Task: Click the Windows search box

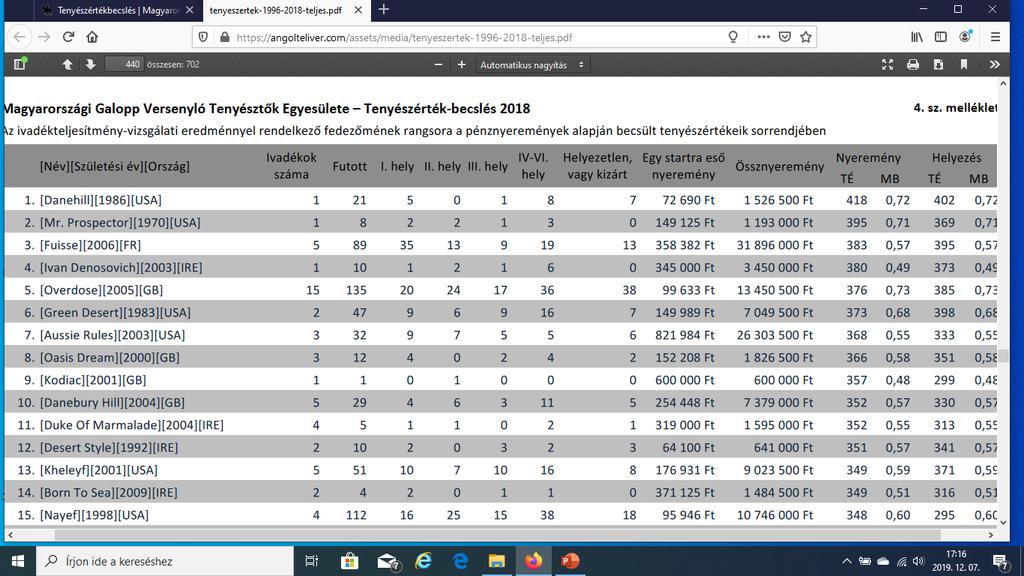Action: coord(165,561)
